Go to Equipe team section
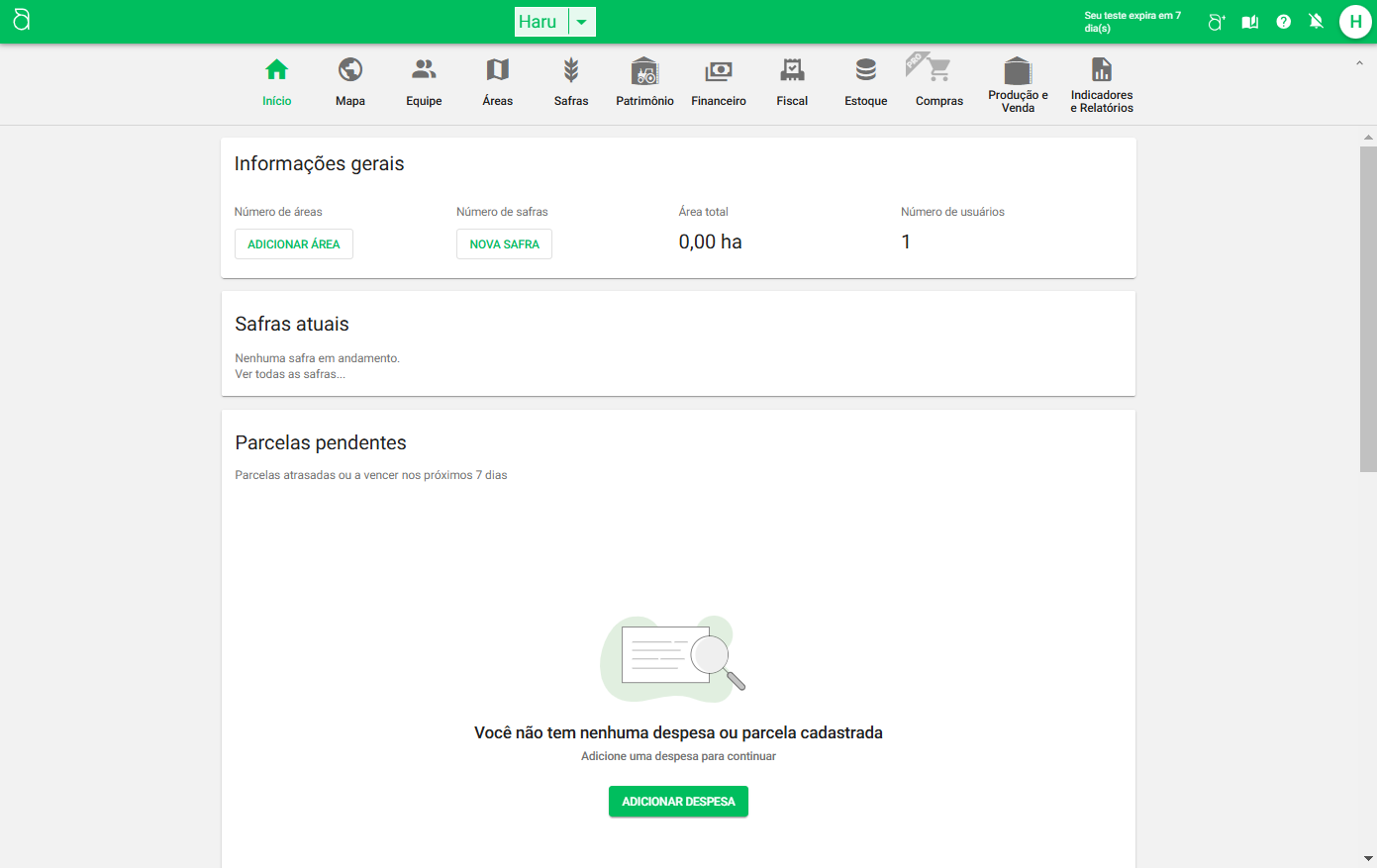 point(424,70)
